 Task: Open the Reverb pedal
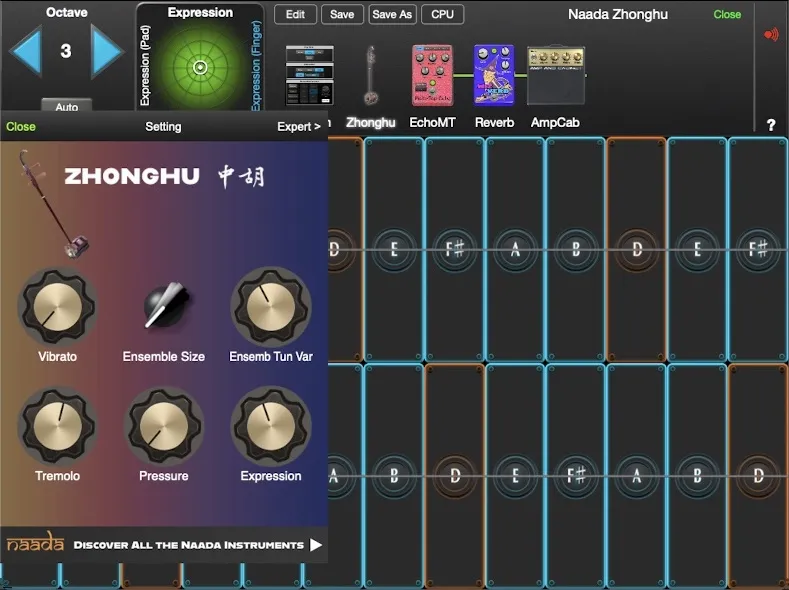[x=494, y=75]
